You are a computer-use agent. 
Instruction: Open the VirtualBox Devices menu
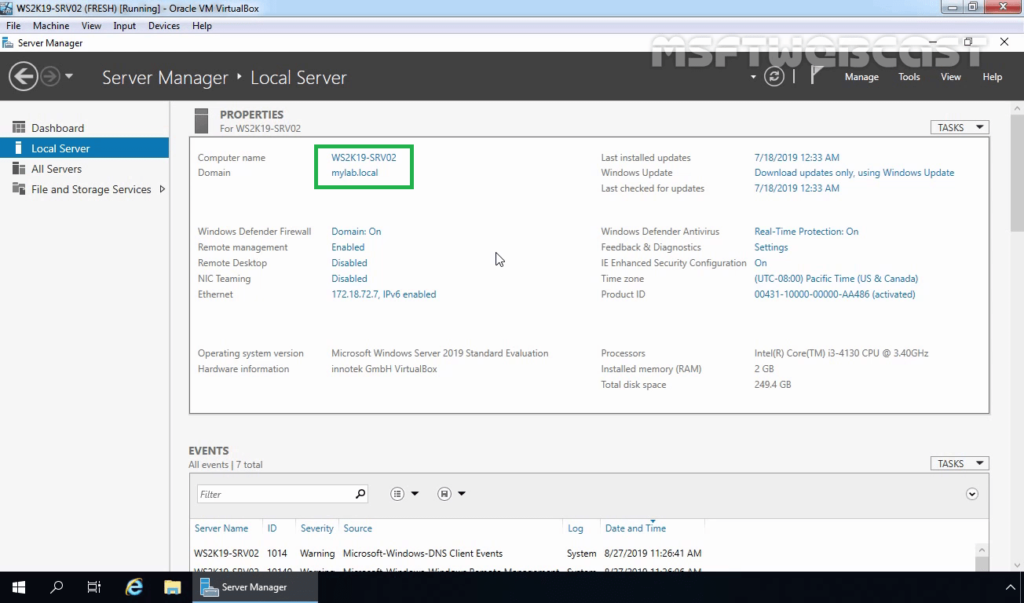click(164, 25)
